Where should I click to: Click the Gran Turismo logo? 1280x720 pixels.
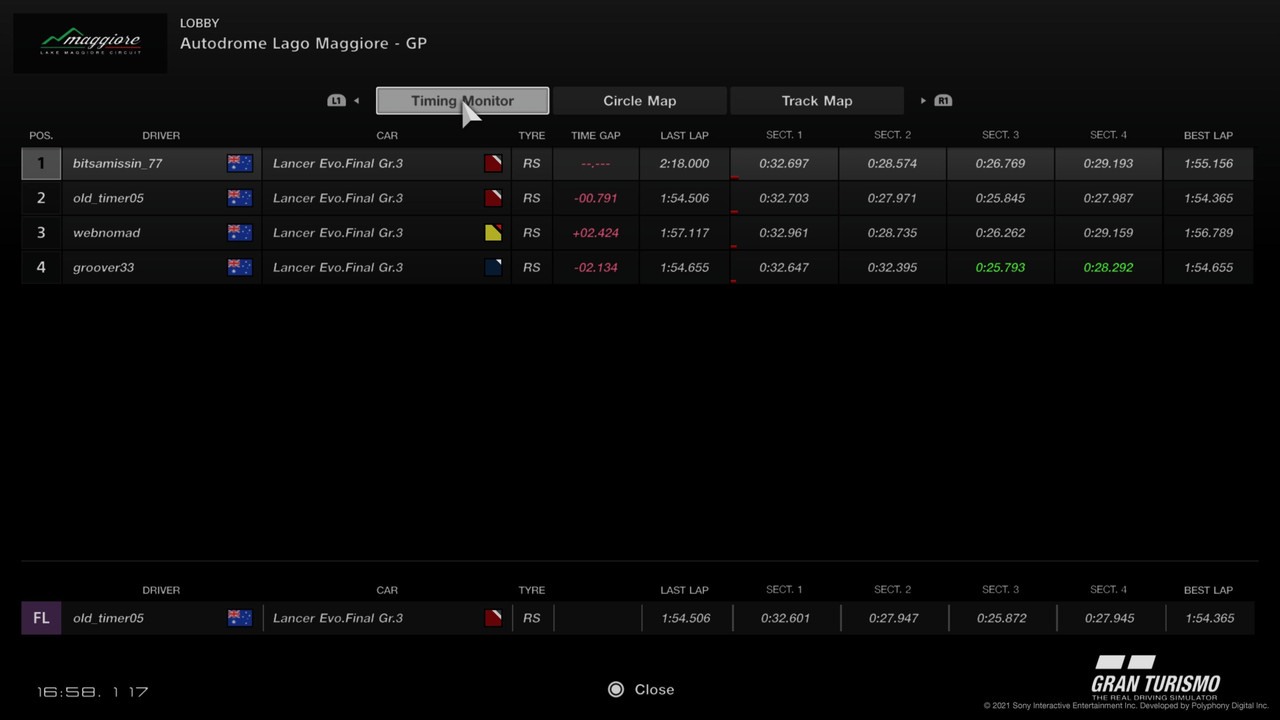(1156, 680)
